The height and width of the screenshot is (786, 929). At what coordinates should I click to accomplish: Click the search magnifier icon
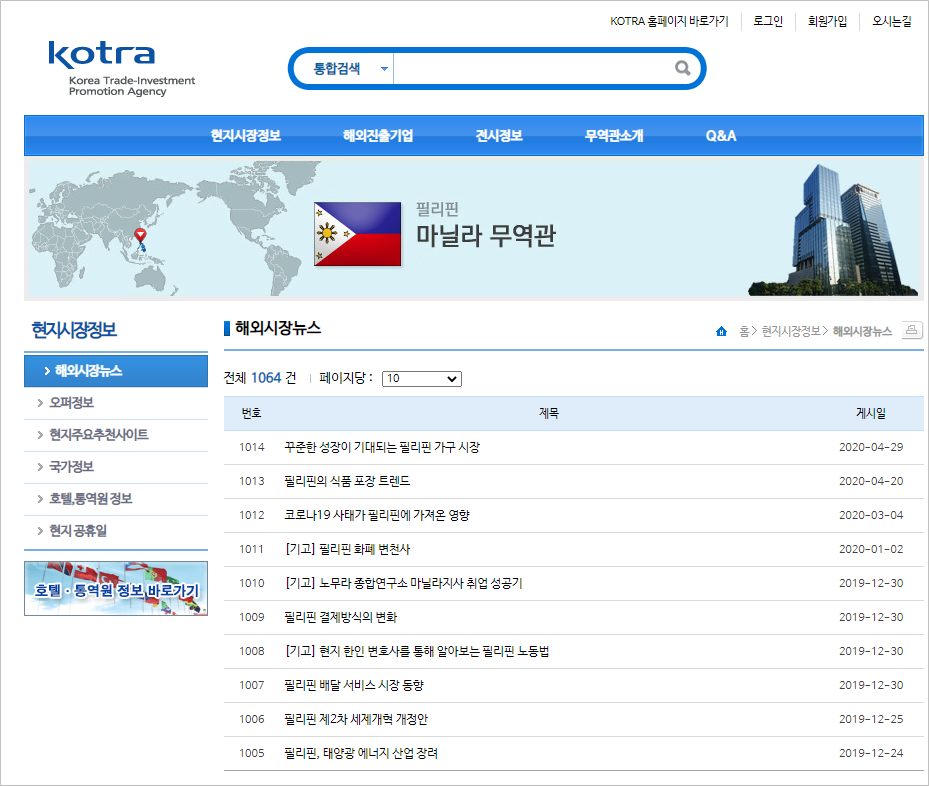[683, 68]
